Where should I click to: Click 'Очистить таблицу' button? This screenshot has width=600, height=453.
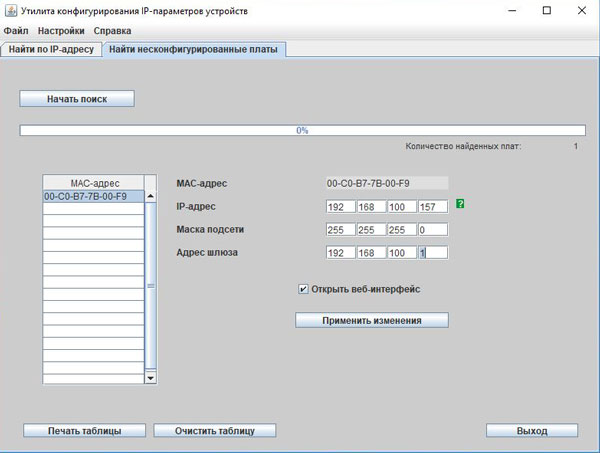pyautogui.click(x=214, y=430)
